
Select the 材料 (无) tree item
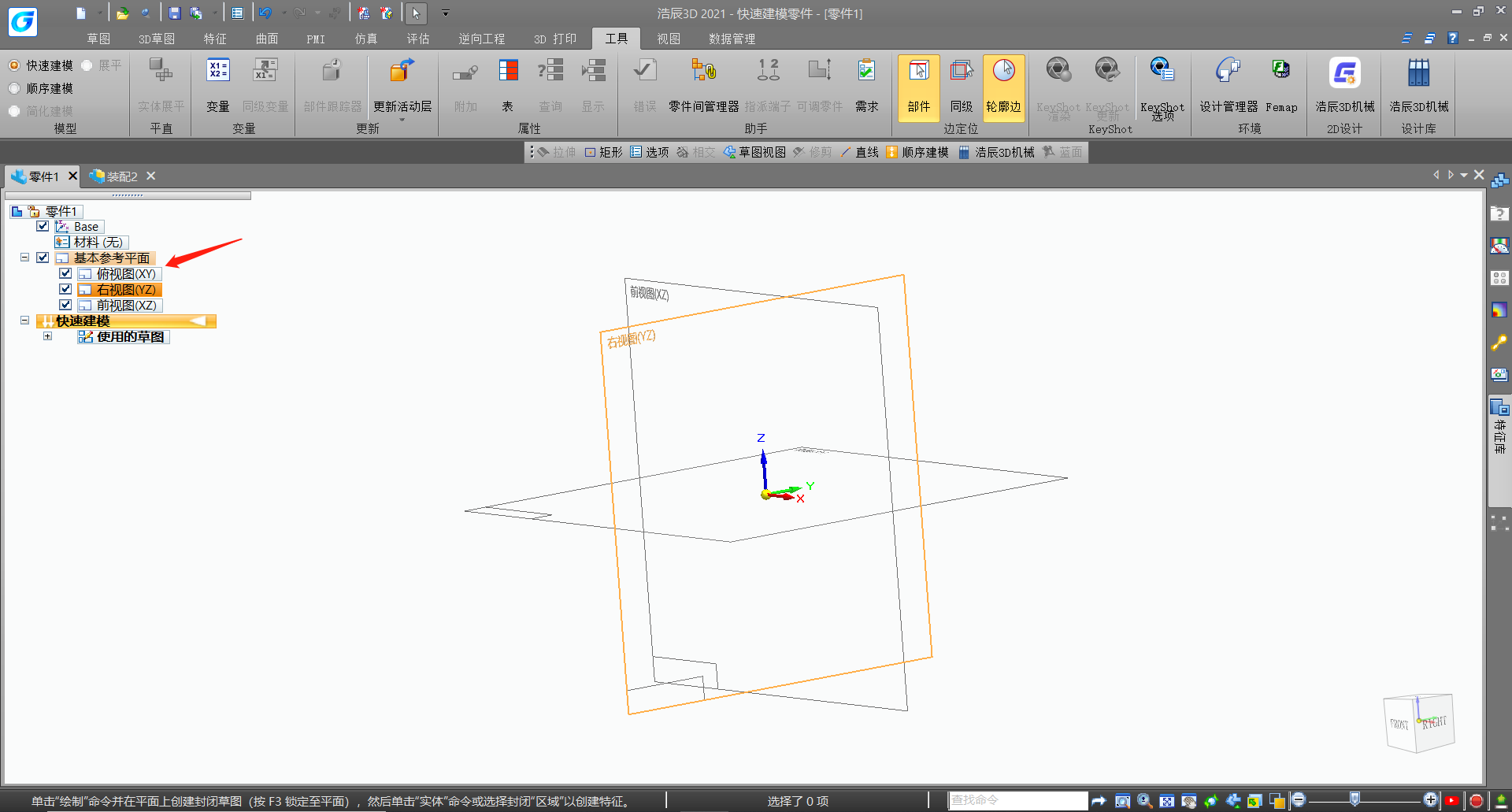[91, 242]
